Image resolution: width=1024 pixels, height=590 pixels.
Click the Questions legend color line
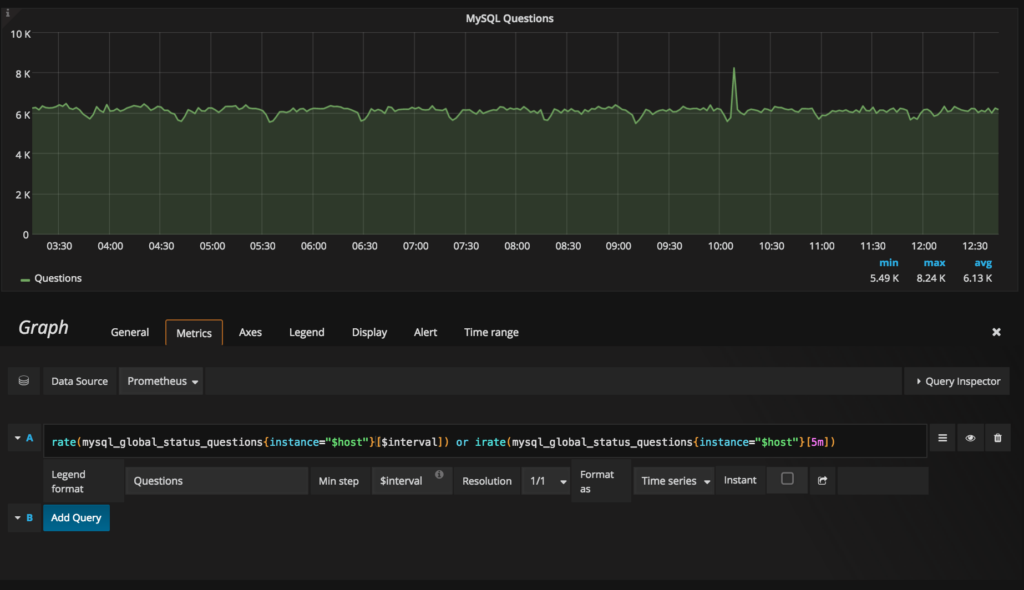(x=25, y=279)
